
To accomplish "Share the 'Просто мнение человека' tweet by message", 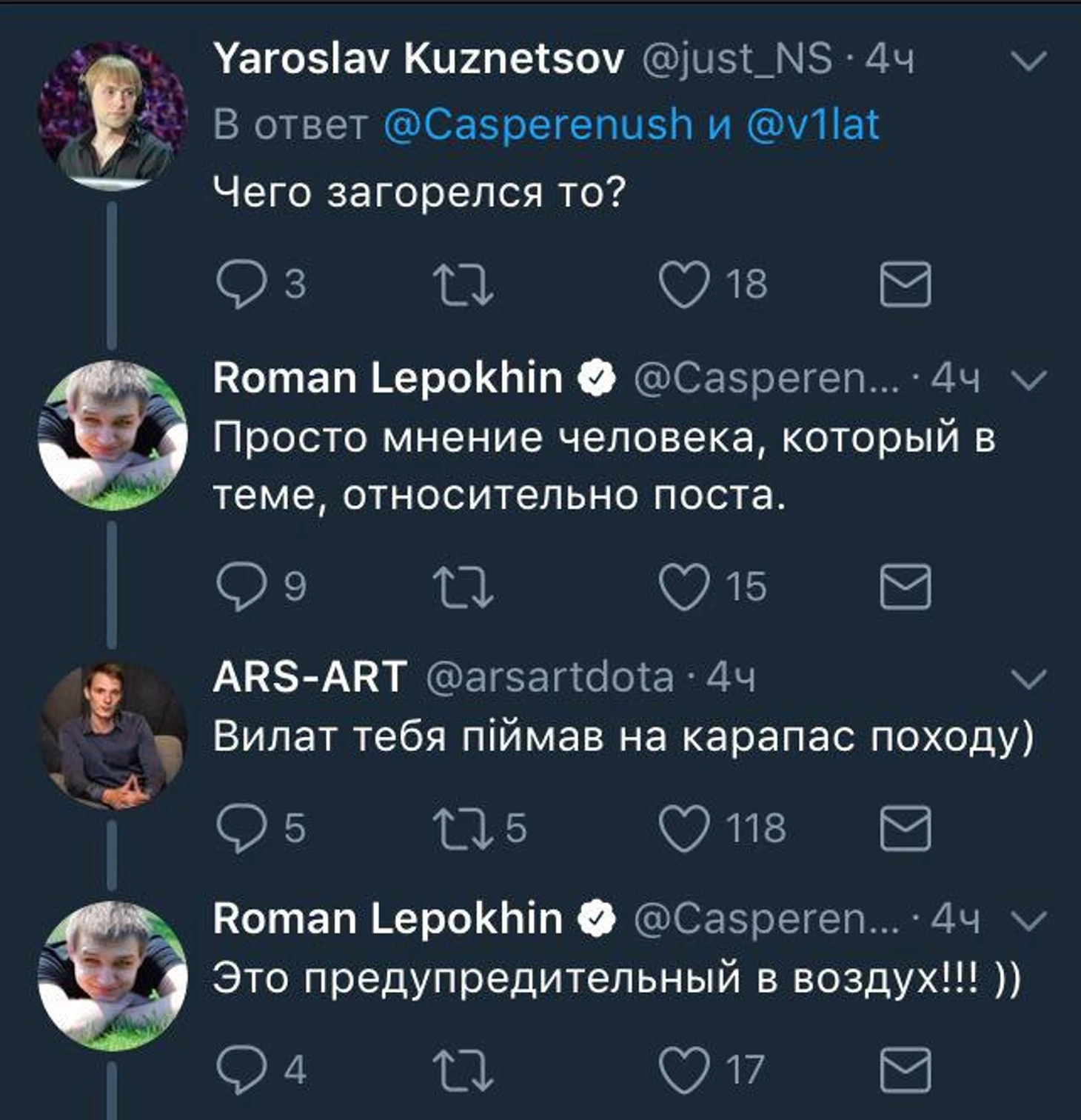I will 905,587.
